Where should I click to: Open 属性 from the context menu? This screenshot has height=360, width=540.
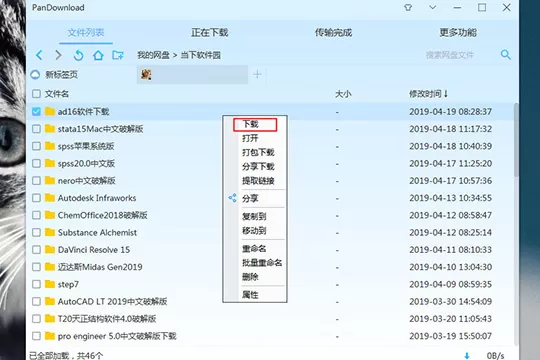point(250,295)
